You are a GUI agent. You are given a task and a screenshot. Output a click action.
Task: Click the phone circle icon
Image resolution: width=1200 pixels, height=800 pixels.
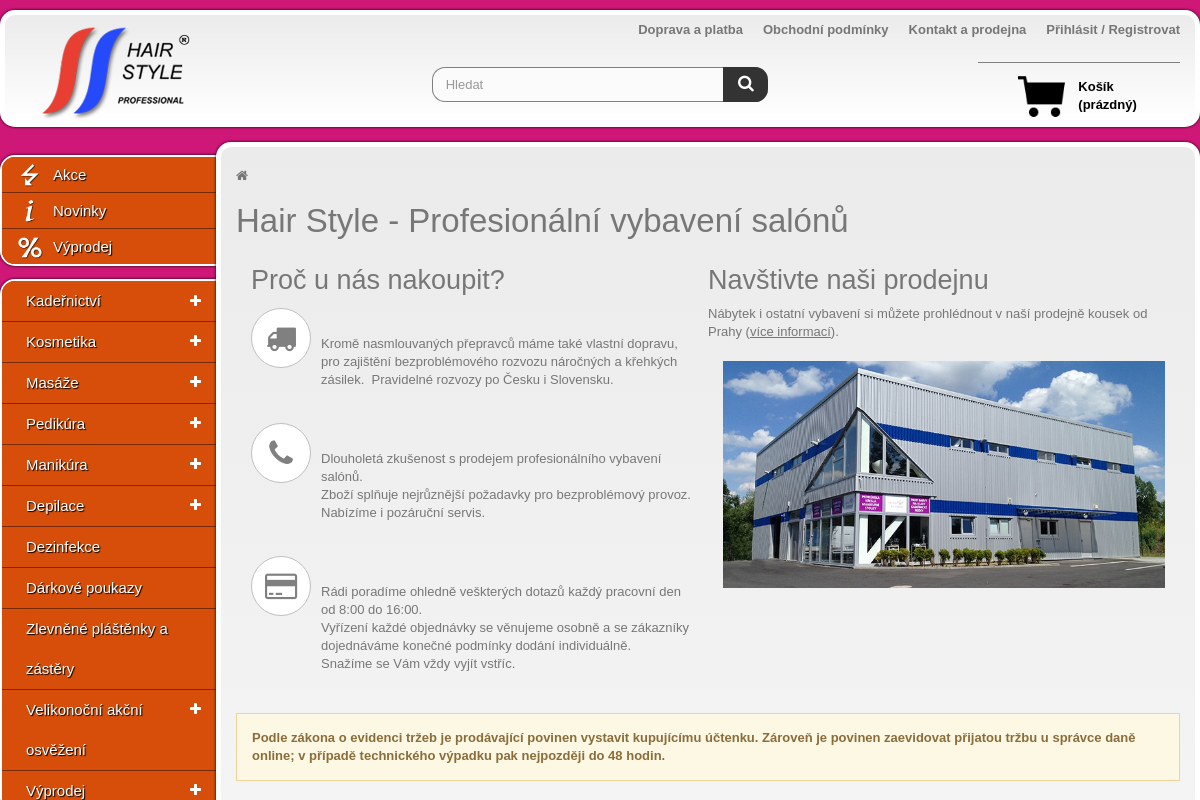(x=281, y=453)
